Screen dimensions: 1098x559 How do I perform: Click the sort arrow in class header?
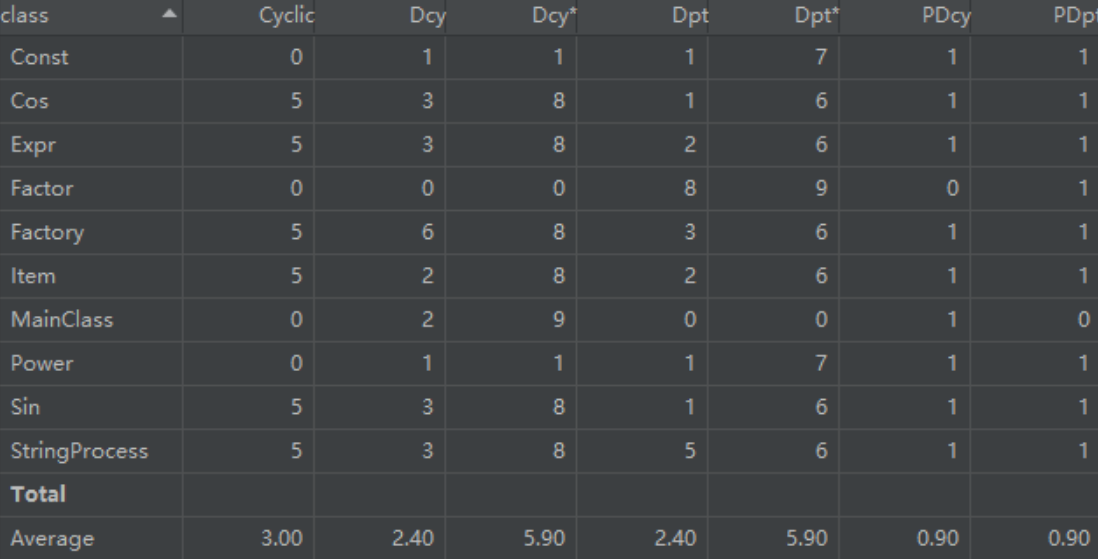[168, 15]
